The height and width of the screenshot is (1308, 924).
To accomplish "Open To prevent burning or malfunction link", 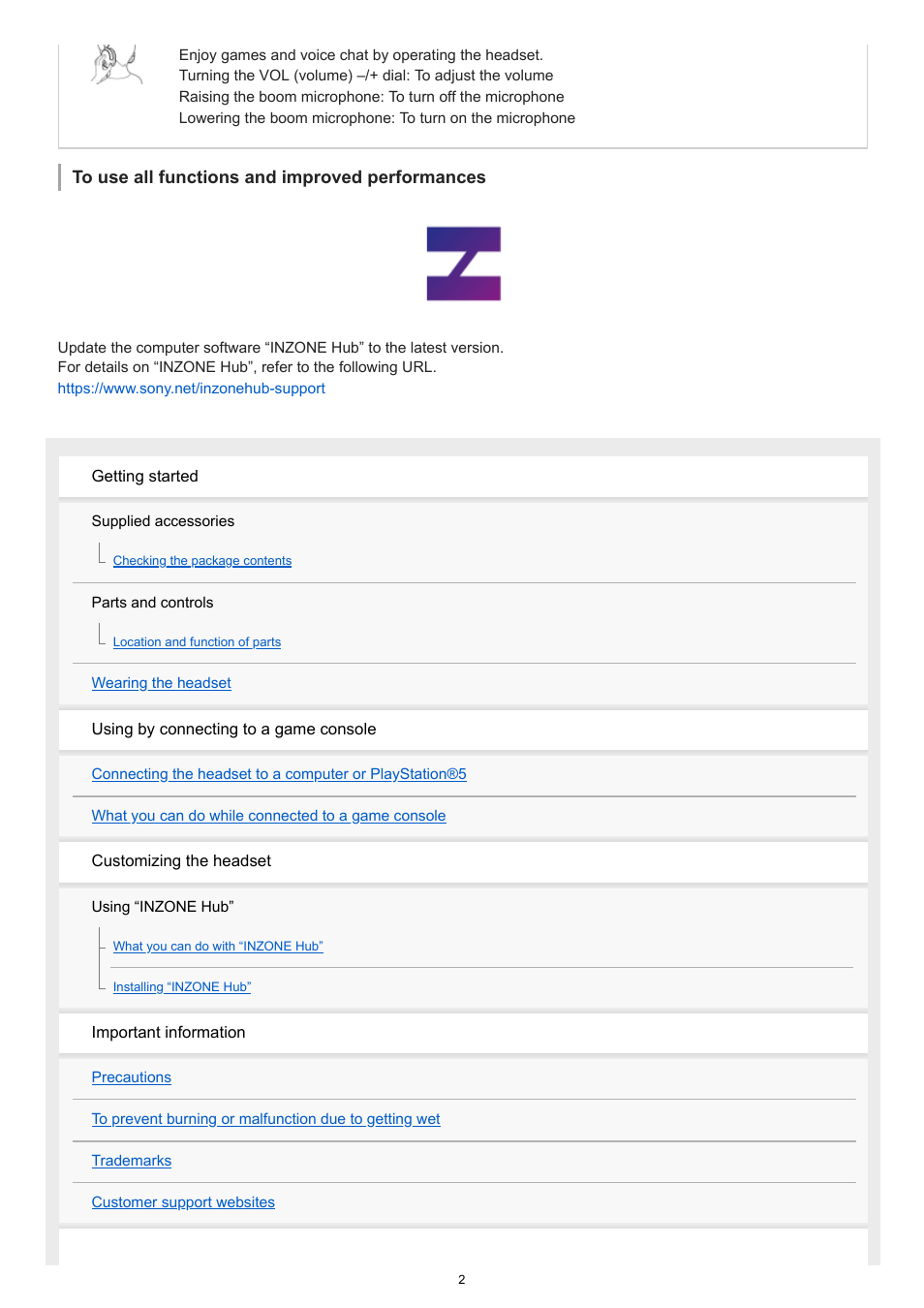I will pos(265,1119).
